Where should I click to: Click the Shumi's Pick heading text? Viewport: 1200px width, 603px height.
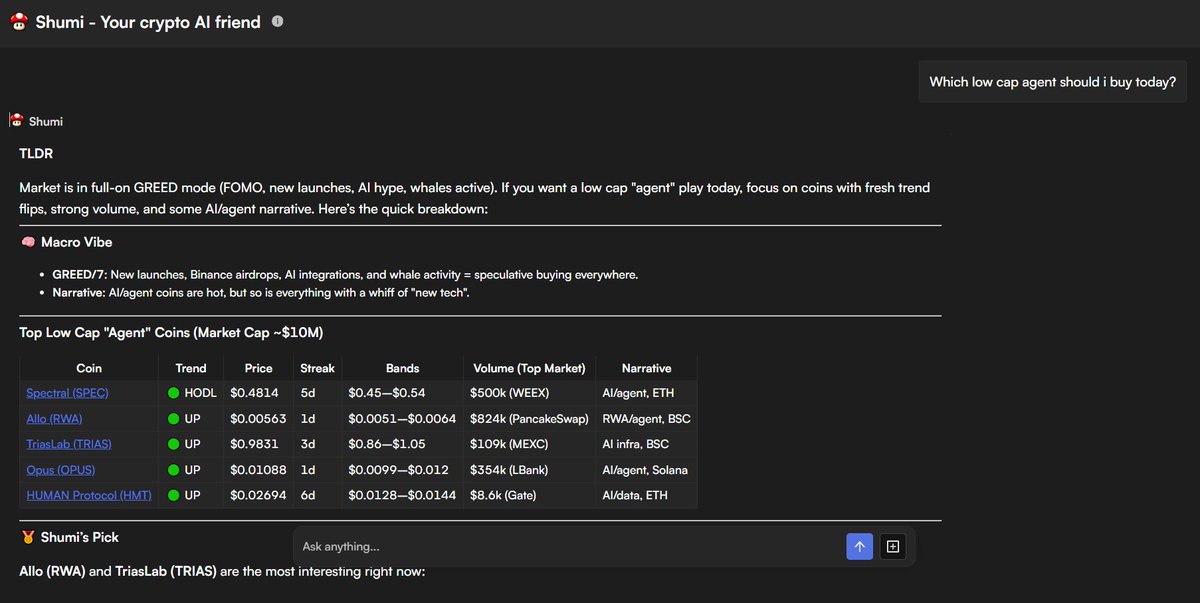point(80,537)
